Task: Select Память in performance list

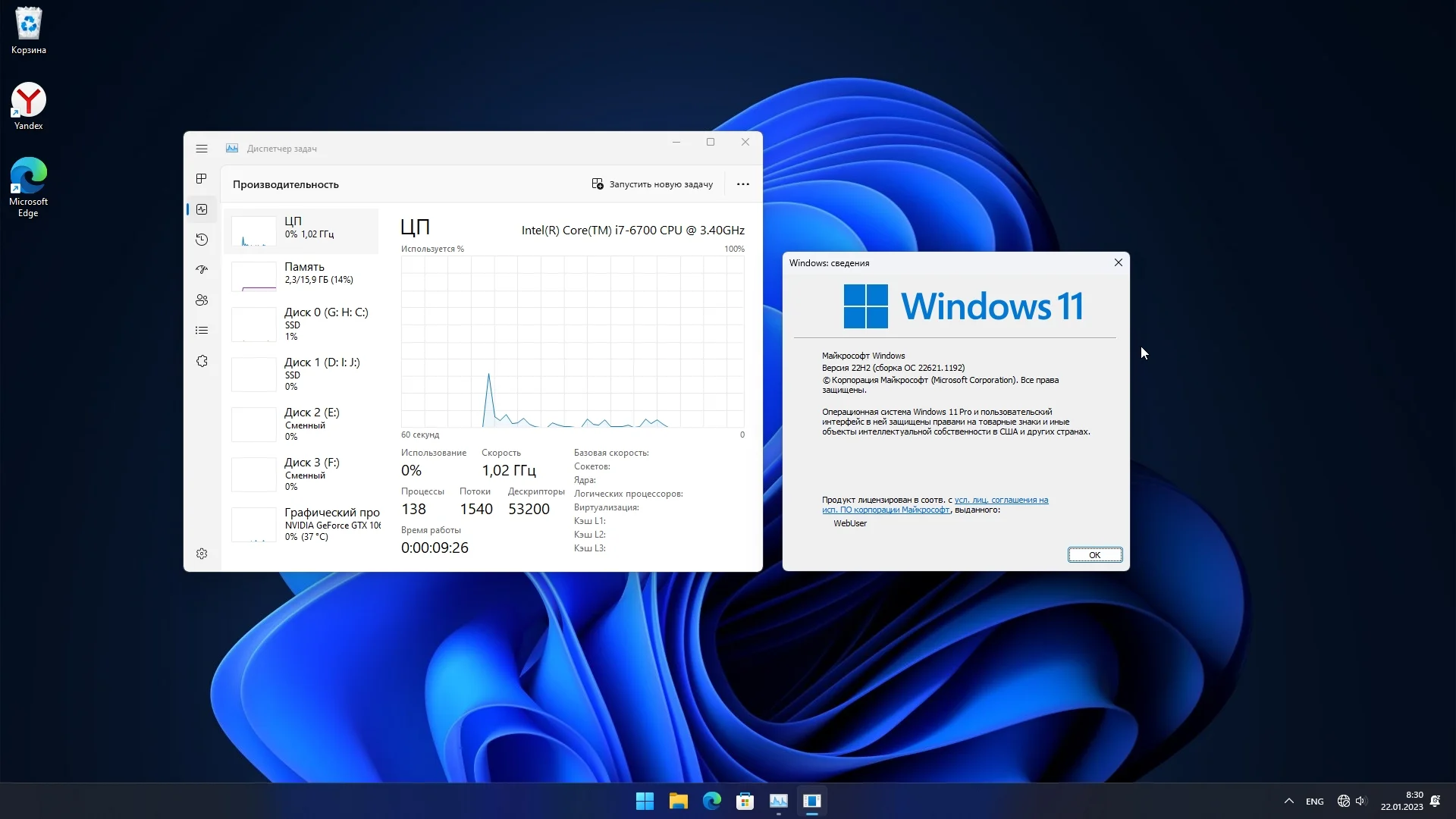Action: (303, 273)
